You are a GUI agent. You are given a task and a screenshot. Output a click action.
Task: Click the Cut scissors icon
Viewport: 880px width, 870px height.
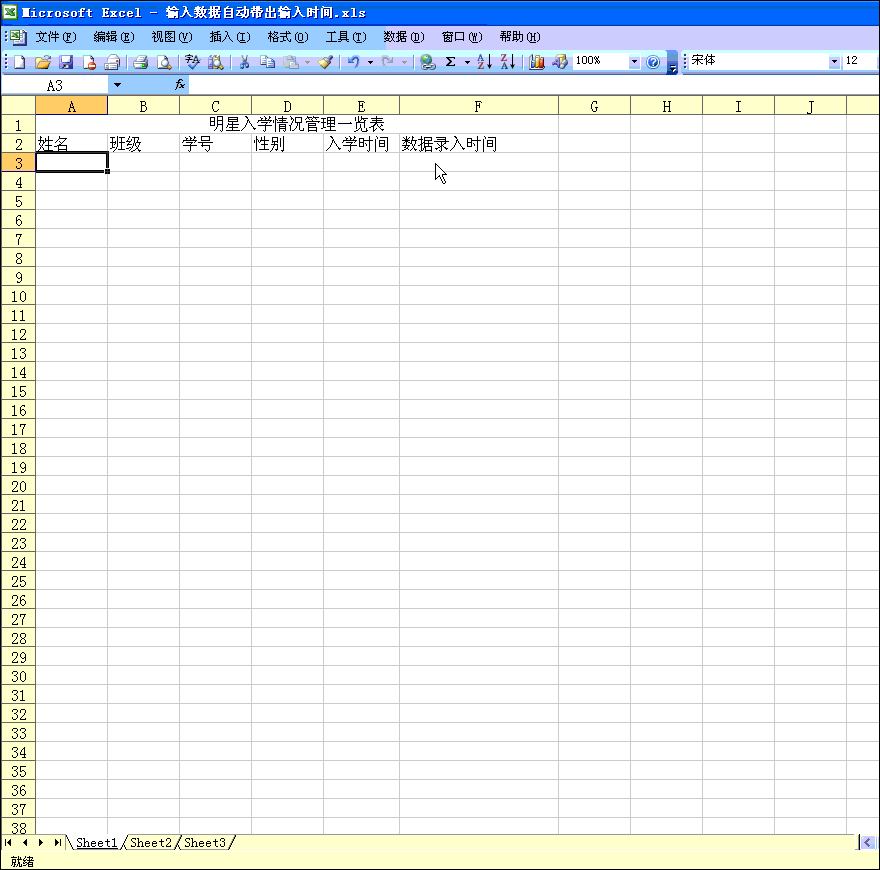(243, 62)
